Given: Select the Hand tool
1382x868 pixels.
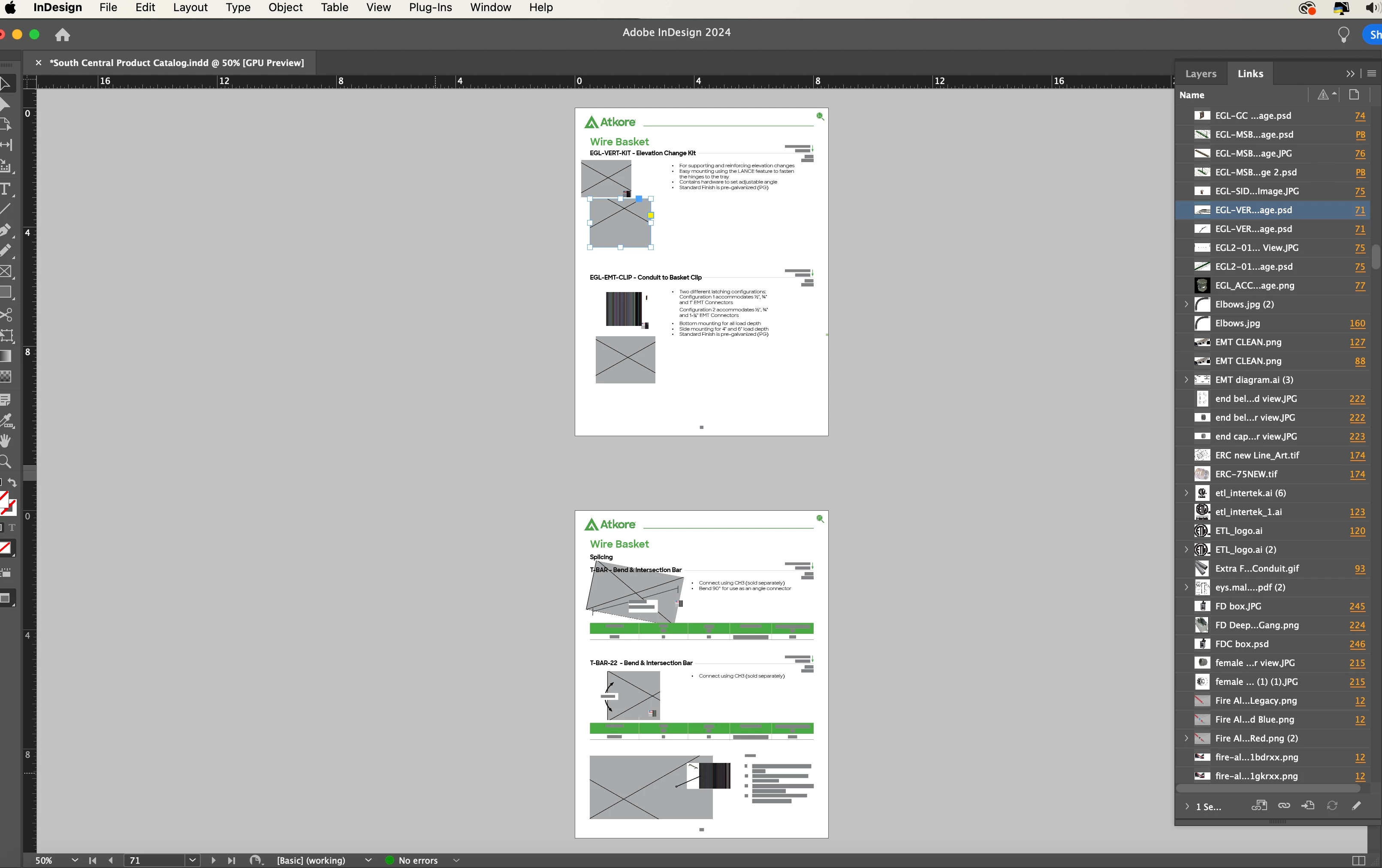Looking at the screenshot, I should 6,440.
